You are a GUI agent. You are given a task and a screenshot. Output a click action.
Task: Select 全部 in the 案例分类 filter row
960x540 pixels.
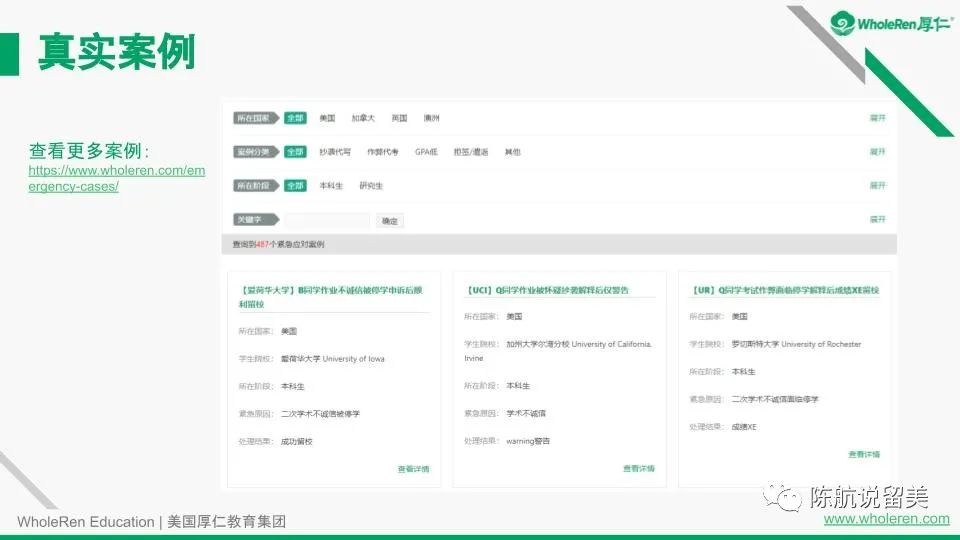295,152
